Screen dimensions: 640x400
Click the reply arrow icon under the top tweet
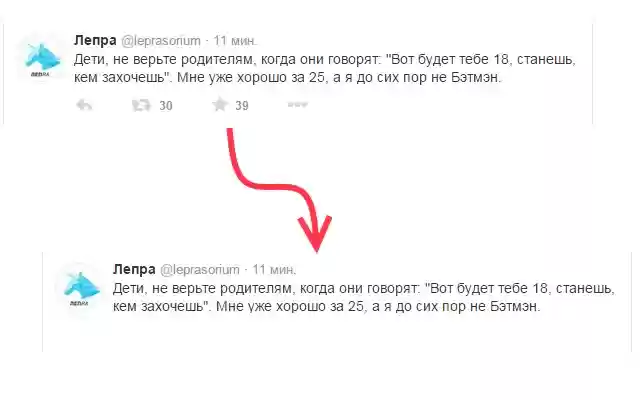(84, 105)
